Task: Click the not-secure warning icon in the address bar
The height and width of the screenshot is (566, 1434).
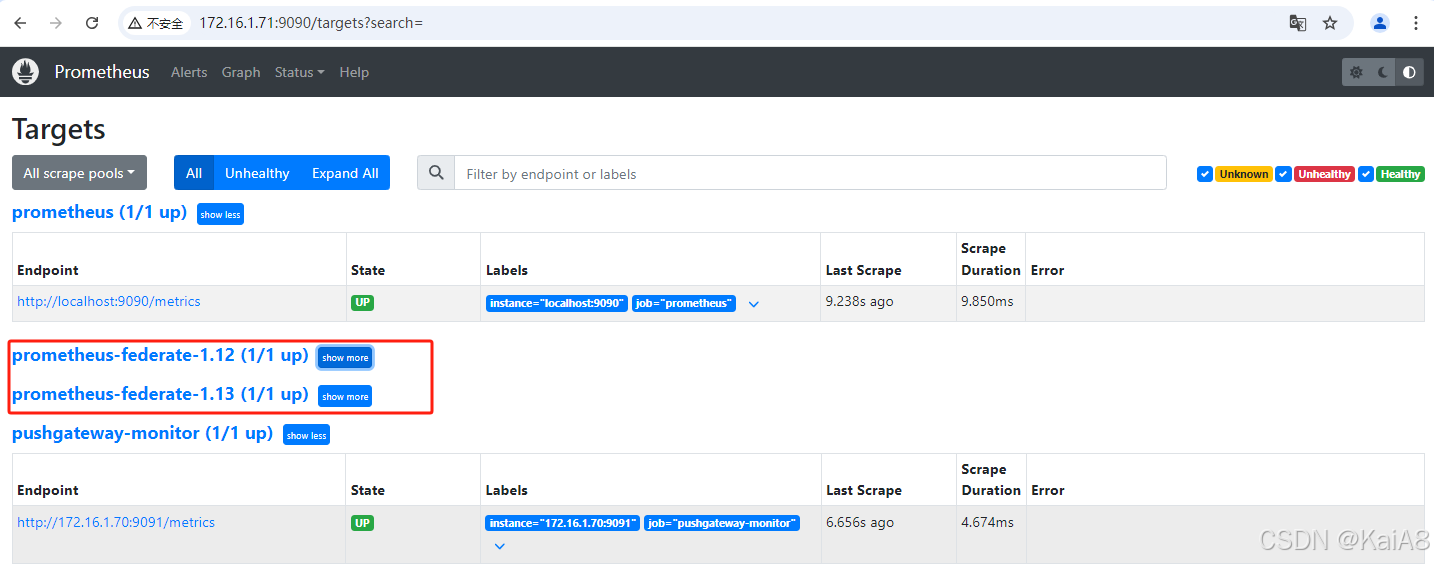Action: point(135,23)
